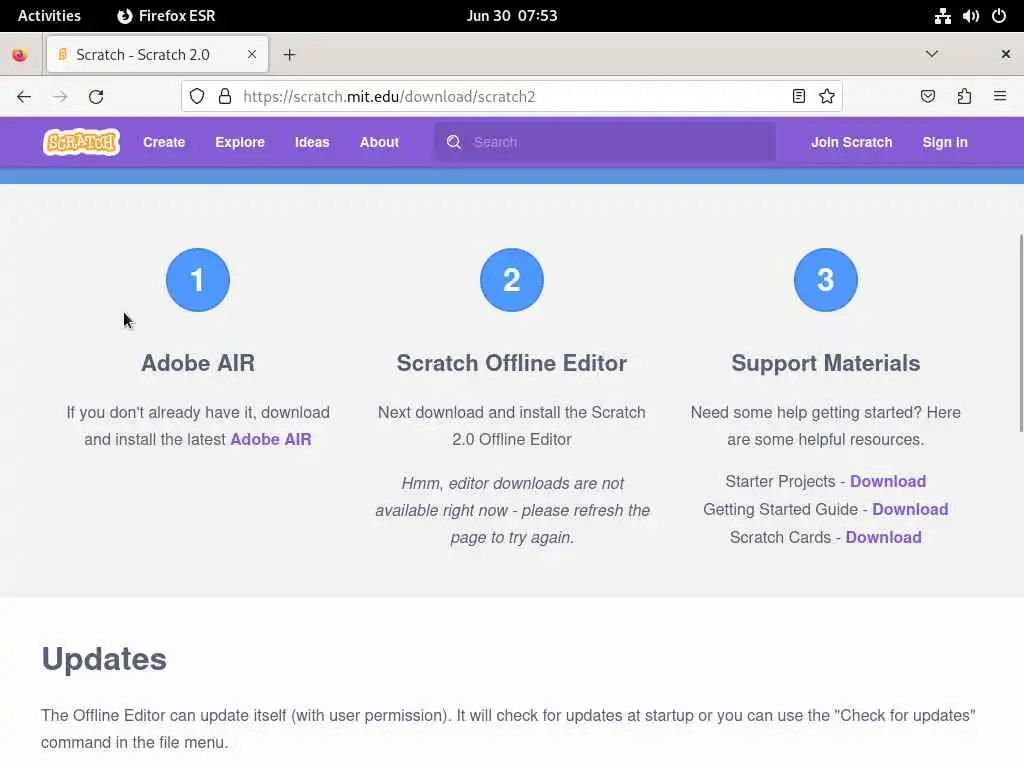Click the search magnifier icon

pos(454,142)
